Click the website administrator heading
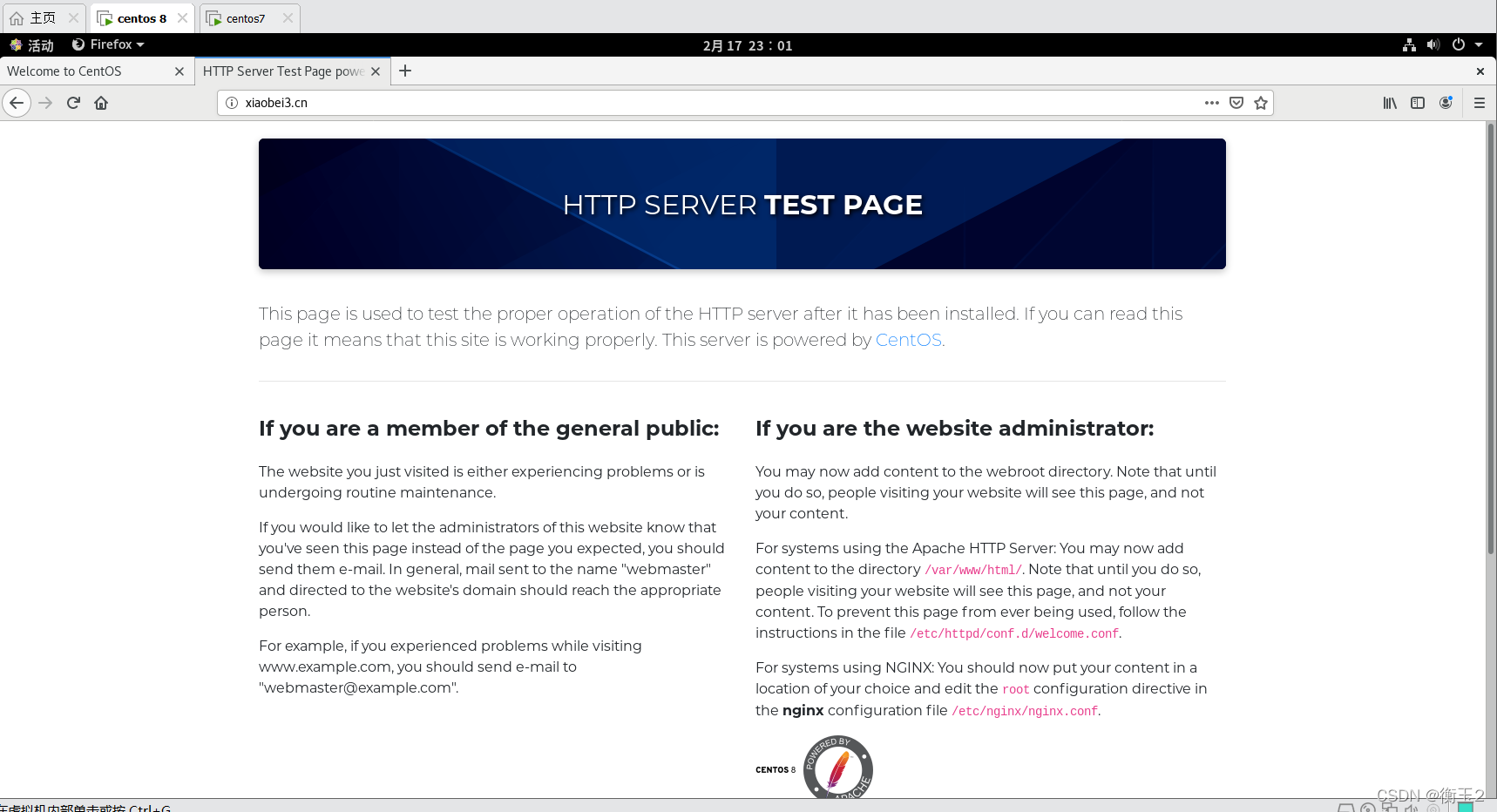1497x812 pixels. (x=954, y=428)
